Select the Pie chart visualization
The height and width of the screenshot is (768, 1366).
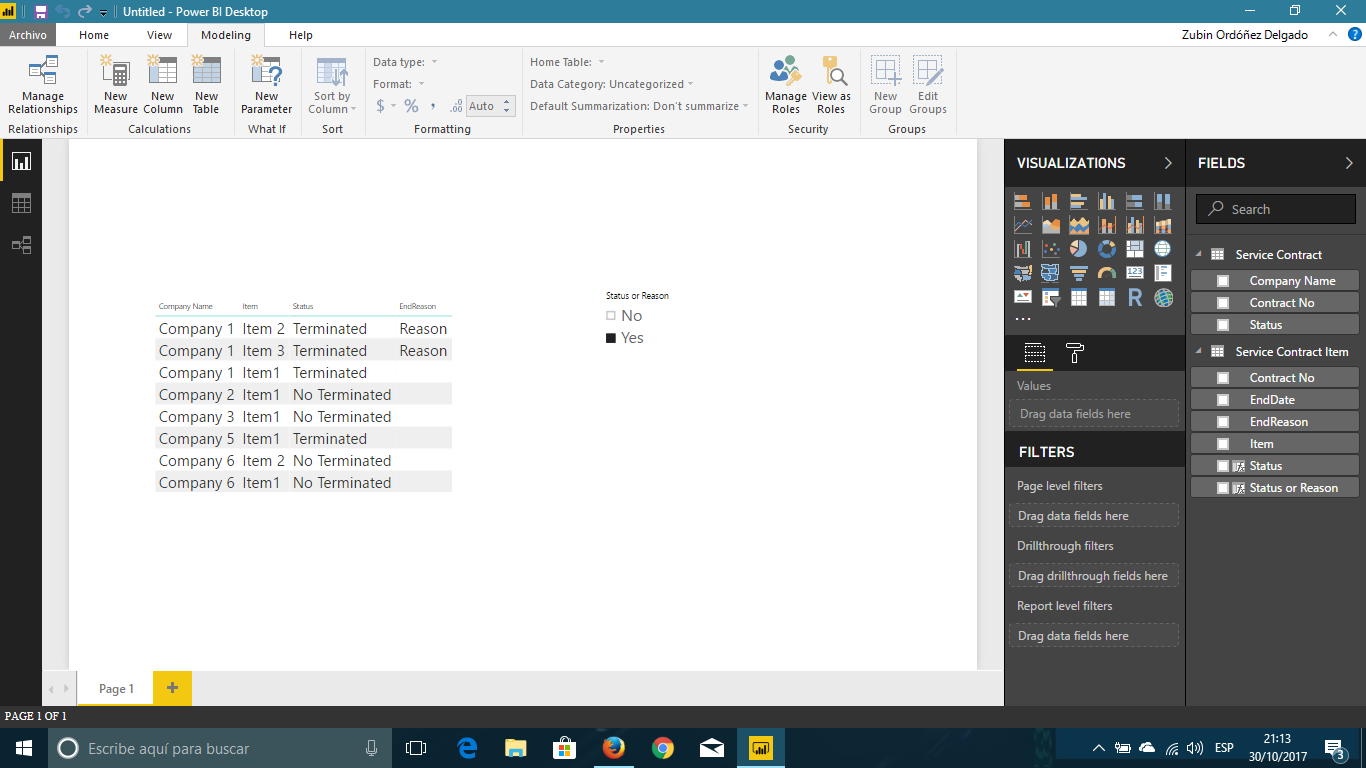click(1078, 249)
